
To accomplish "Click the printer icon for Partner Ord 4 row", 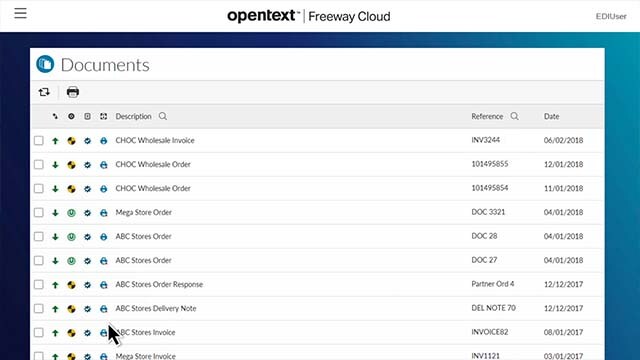I will (x=104, y=285).
